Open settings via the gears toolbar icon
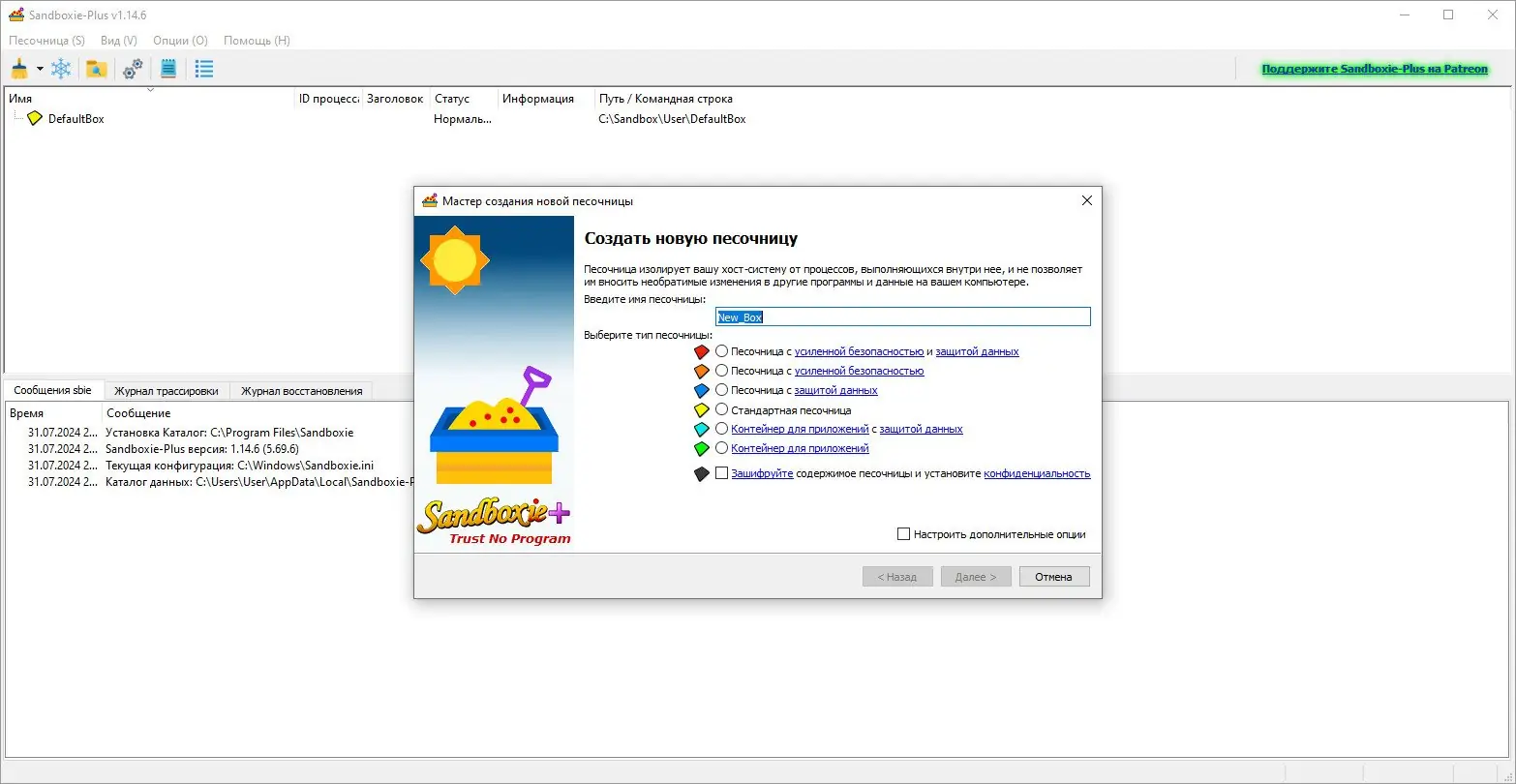This screenshot has width=1516, height=784. tap(133, 69)
